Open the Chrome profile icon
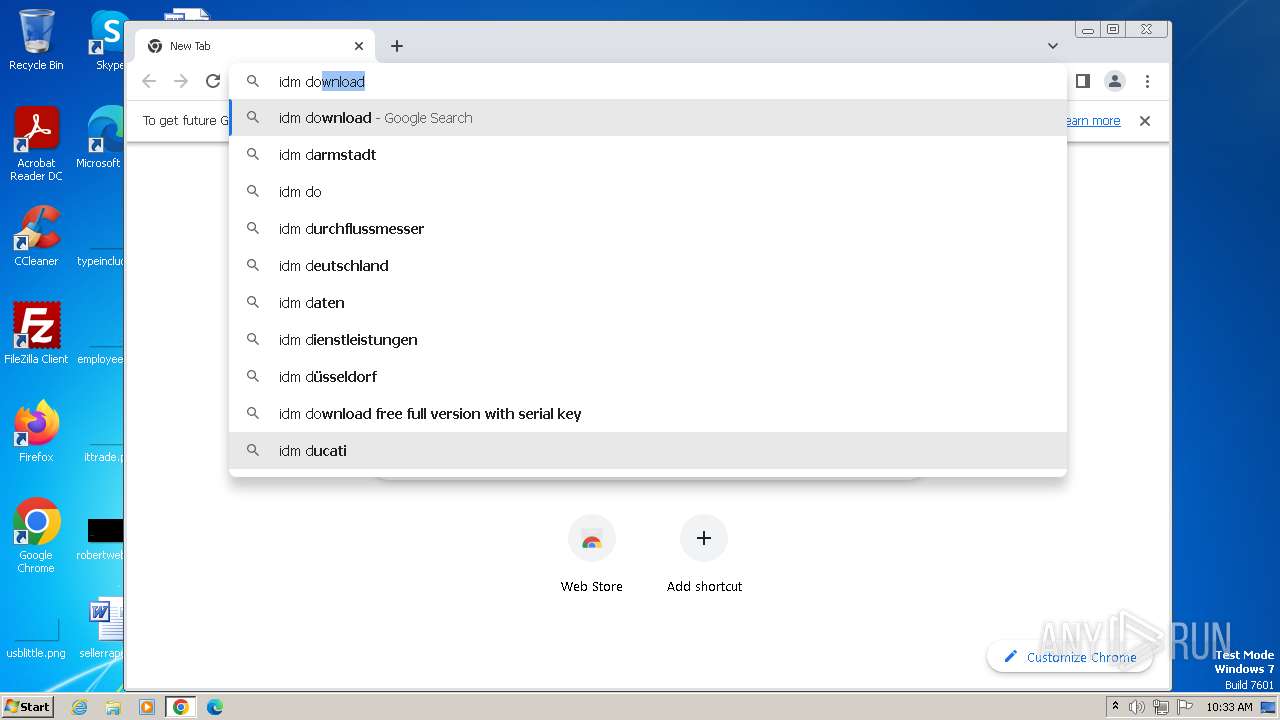The height and width of the screenshot is (720, 1280). (1115, 82)
